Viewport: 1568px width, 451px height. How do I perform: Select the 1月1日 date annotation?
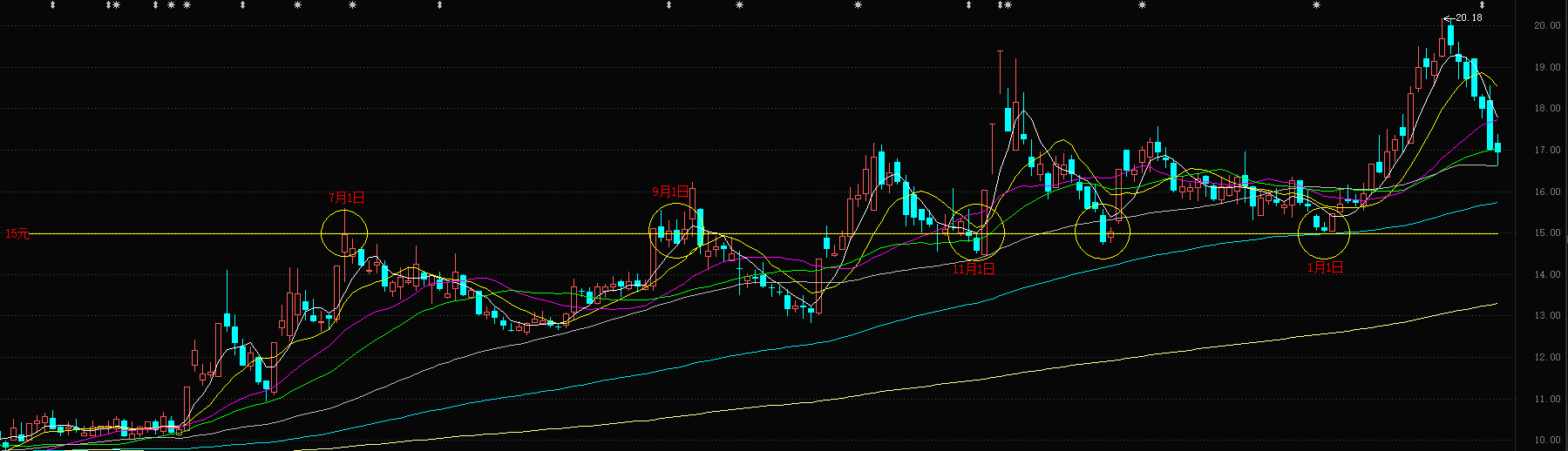[1325, 267]
